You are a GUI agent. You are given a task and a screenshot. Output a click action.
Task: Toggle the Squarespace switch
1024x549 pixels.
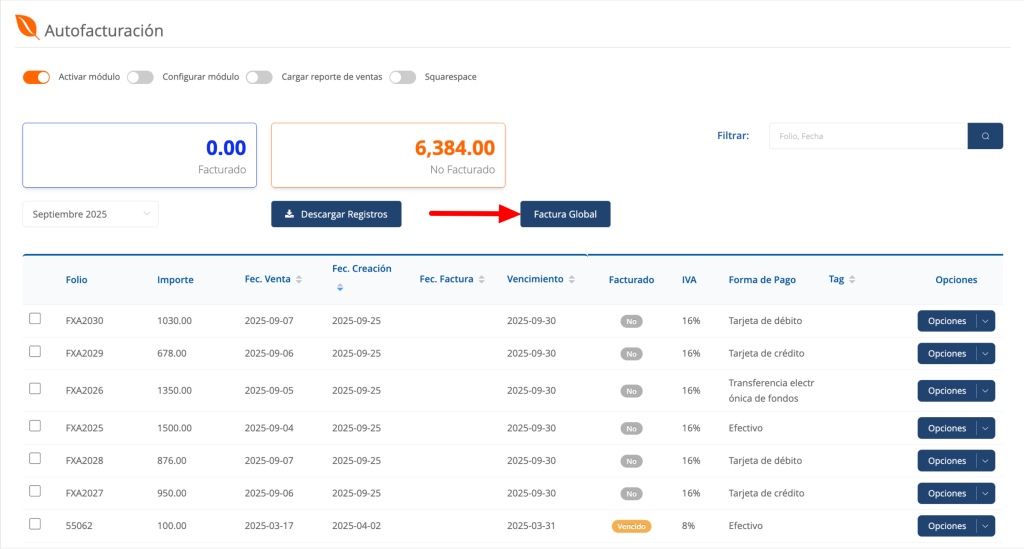[x=402, y=77]
